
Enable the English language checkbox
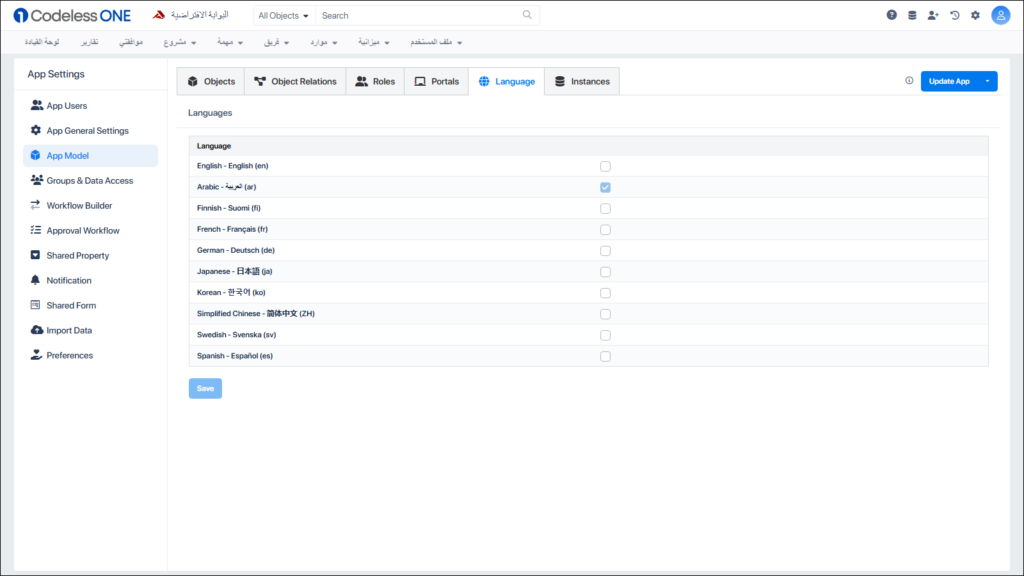[605, 166]
